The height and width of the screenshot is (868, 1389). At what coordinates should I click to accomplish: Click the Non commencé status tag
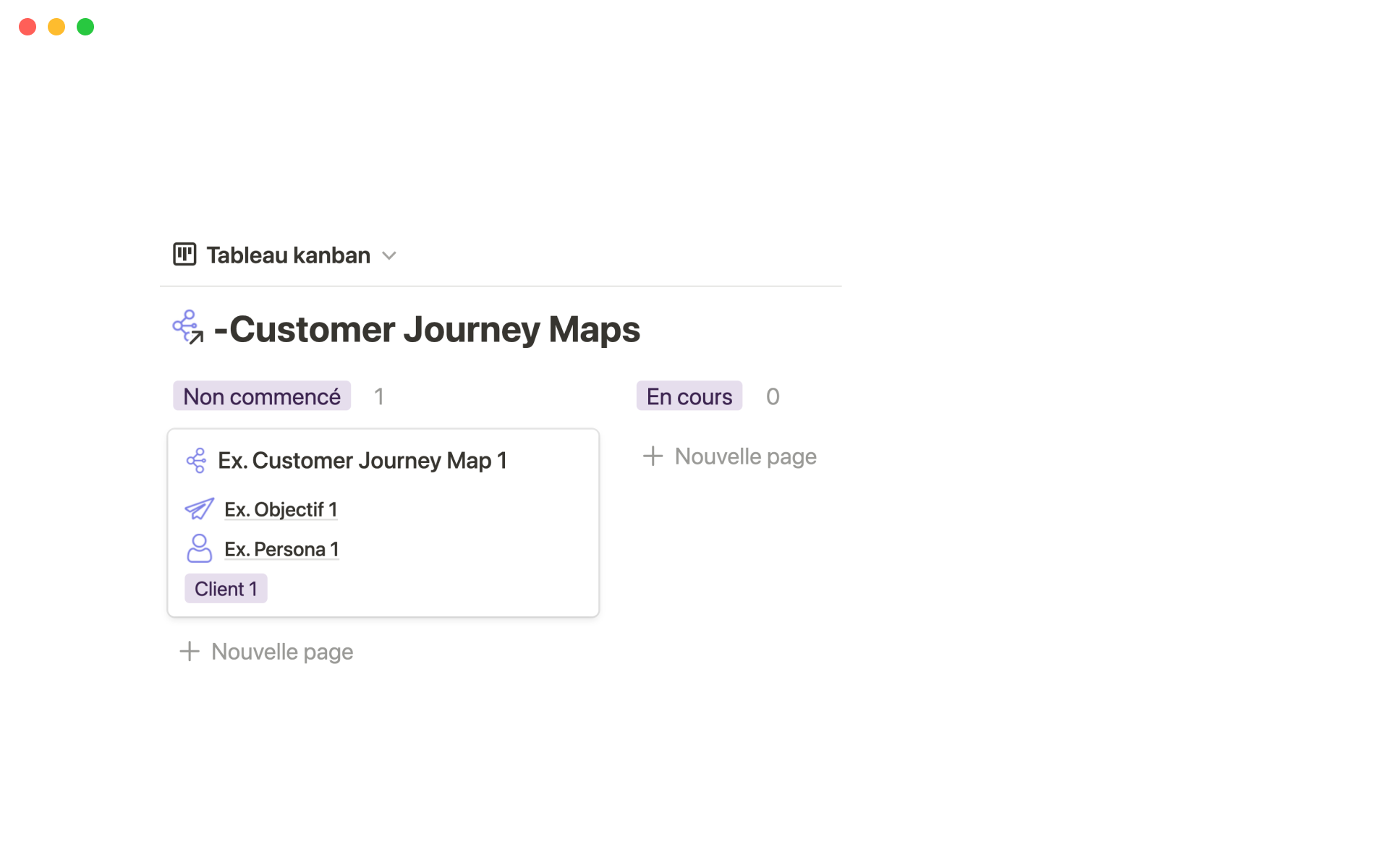pyautogui.click(x=262, y=396)
